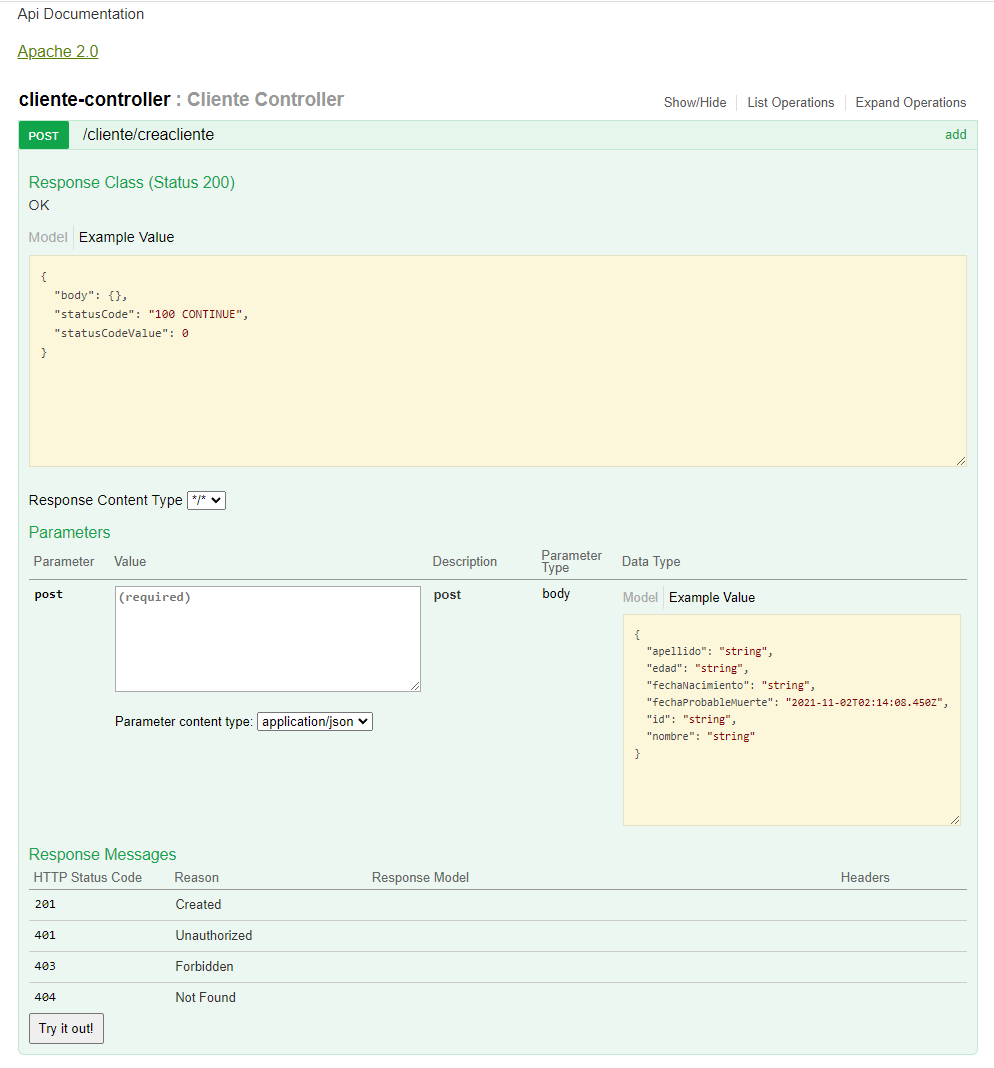994x1068 pixels.
Task: Click List Operations link
Action: click(x=790, y=103)
